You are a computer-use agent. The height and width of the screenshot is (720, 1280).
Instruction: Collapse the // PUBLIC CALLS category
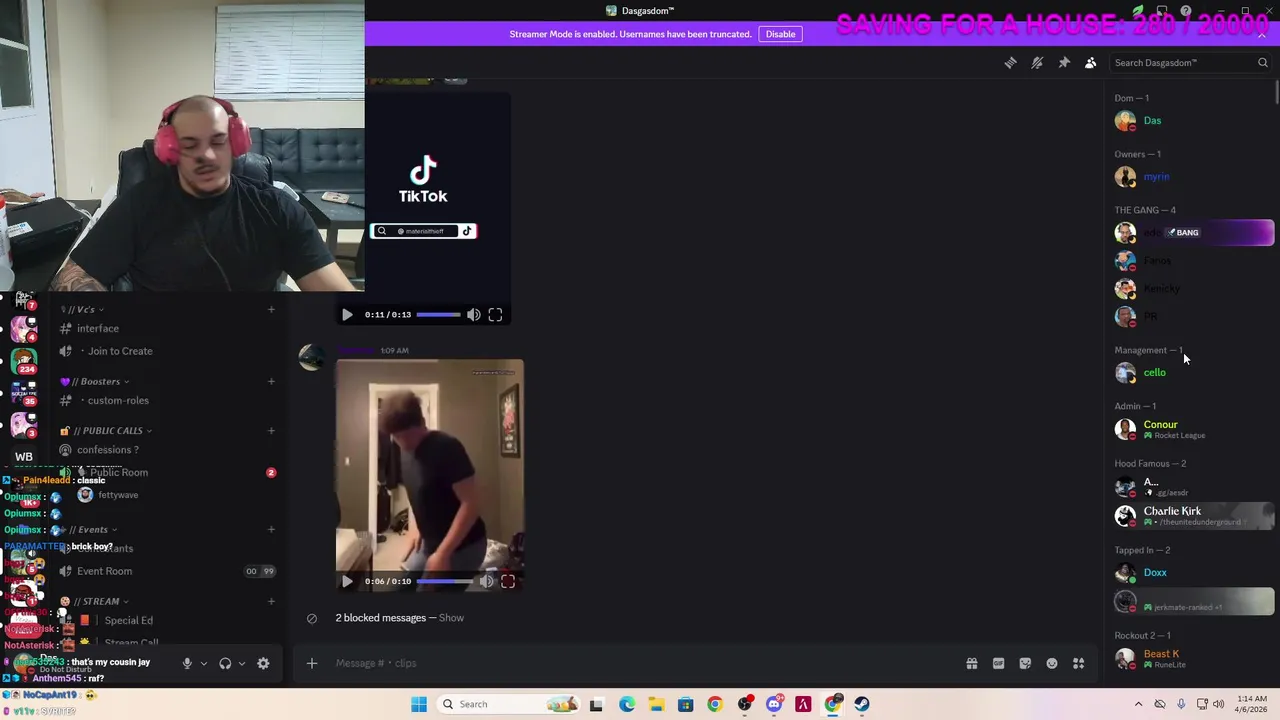[x=106, y=431]
